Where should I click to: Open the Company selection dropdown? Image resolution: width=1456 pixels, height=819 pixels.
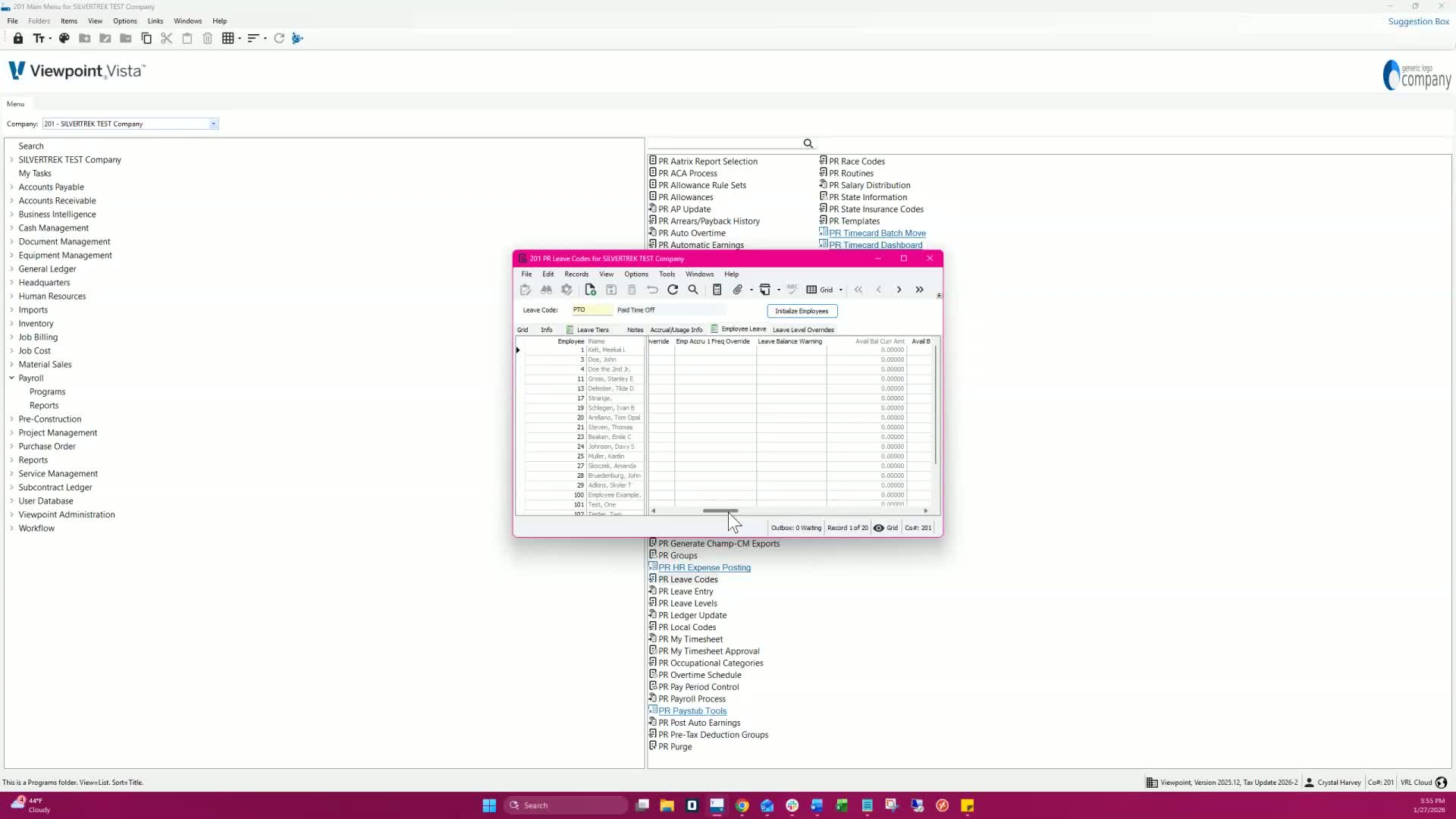point(214,124)
